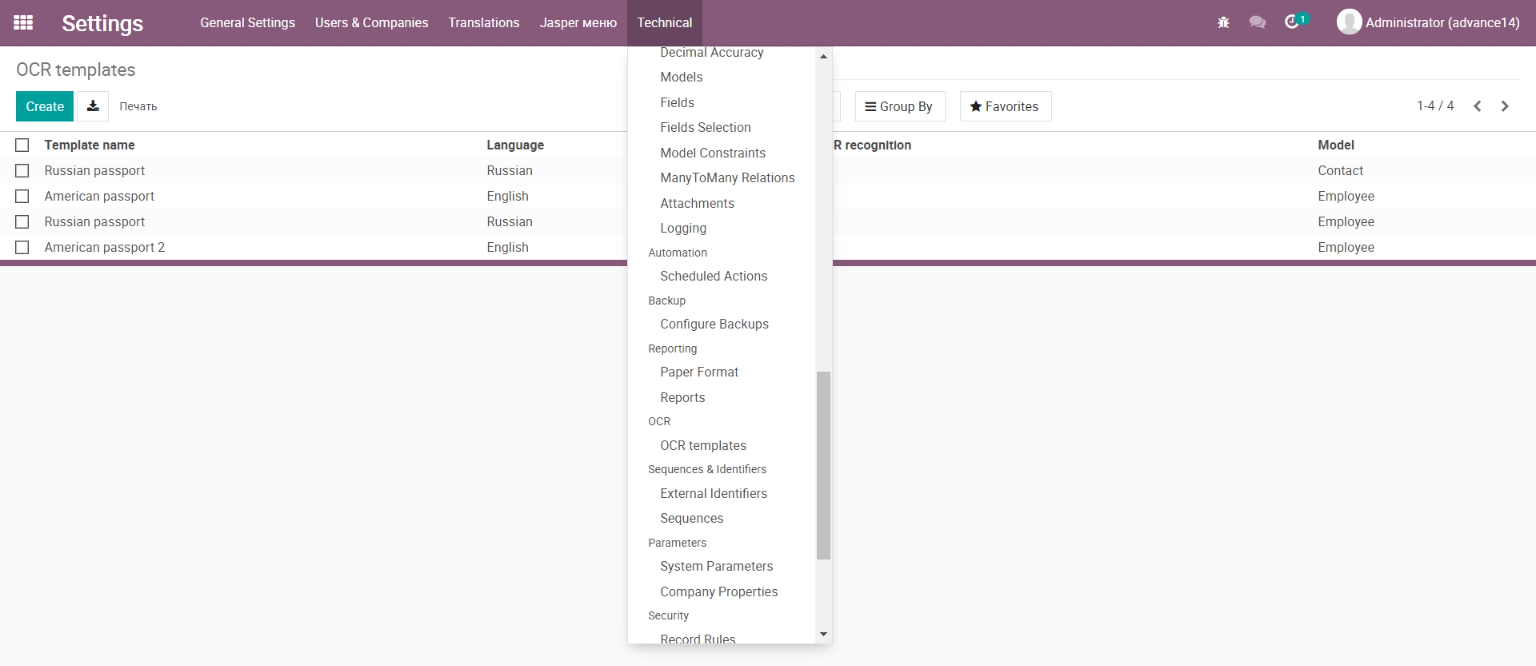The width and height of the screenshot is (1536, 666).
Task: Open the conversations chat icon
Action: pos(1257,22)
